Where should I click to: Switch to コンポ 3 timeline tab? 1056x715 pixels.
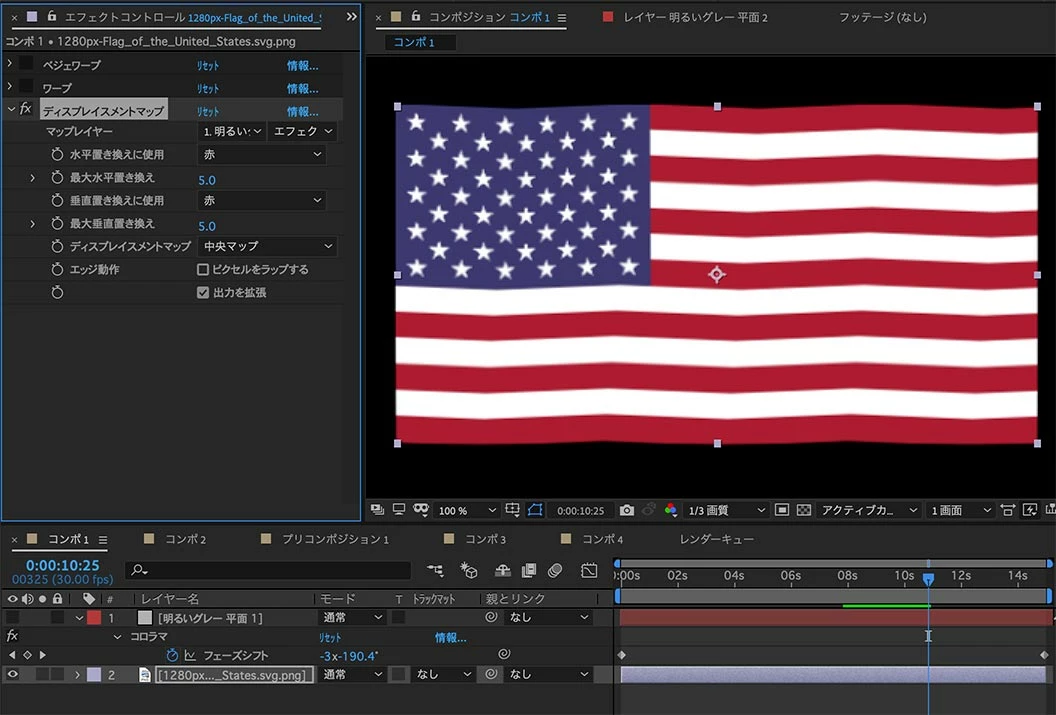tap(485, 539)
